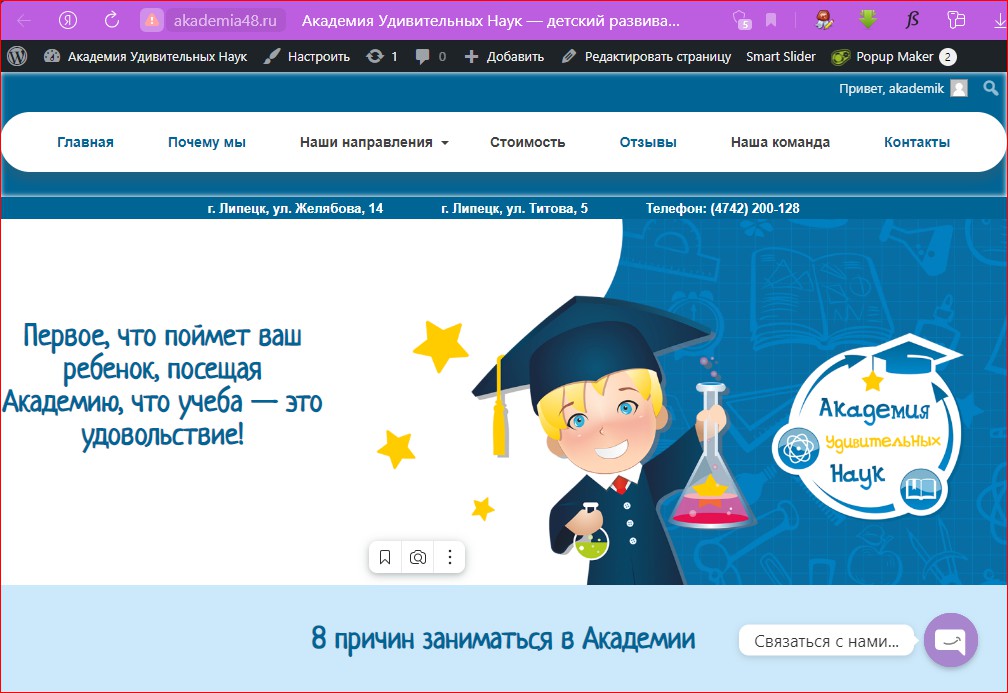Open Контакты page
Viewport: 1008px width, 693px height.
coord(917,142)
